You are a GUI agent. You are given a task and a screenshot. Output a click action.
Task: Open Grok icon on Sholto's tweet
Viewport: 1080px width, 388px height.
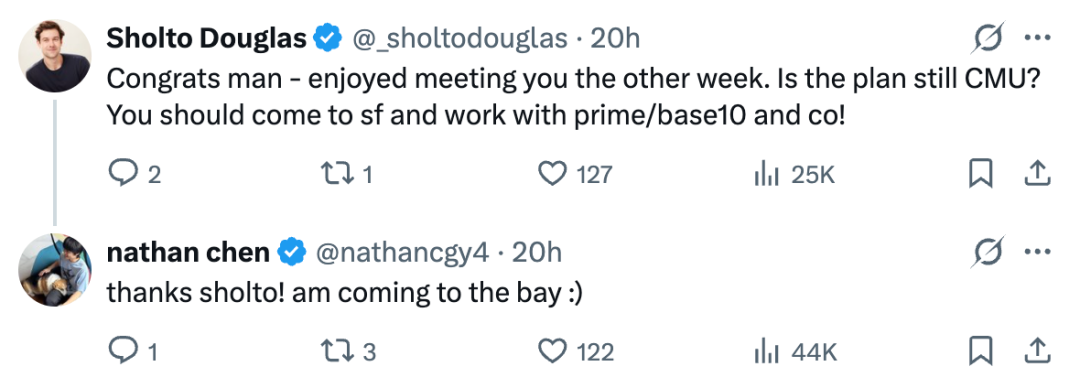coord(988,39)
